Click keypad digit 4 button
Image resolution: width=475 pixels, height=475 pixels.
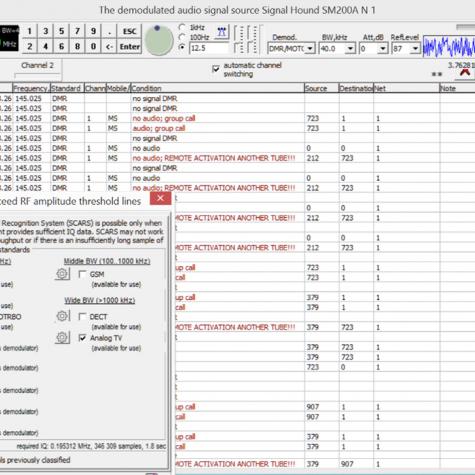46,46
